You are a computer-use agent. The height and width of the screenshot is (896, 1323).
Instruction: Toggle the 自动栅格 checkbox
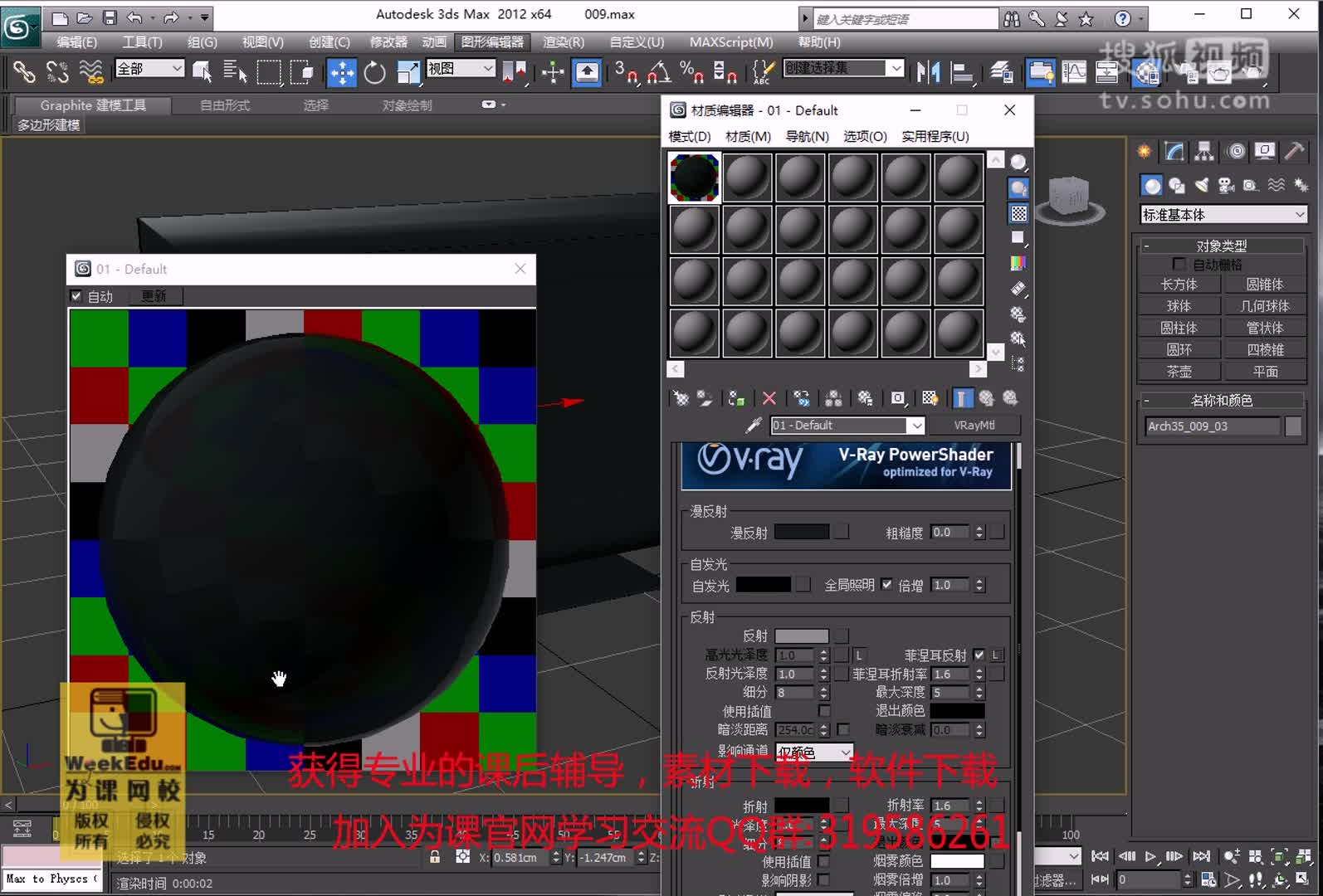[1179, 264]
